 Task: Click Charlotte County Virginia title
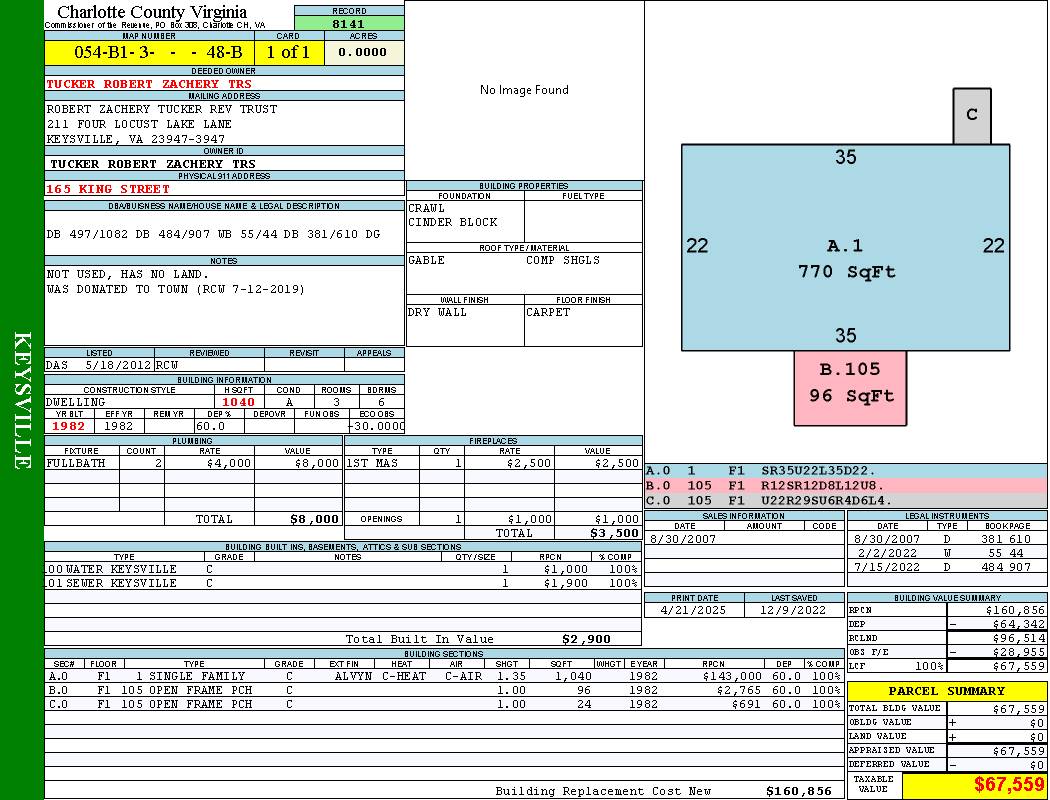(152, 12)
